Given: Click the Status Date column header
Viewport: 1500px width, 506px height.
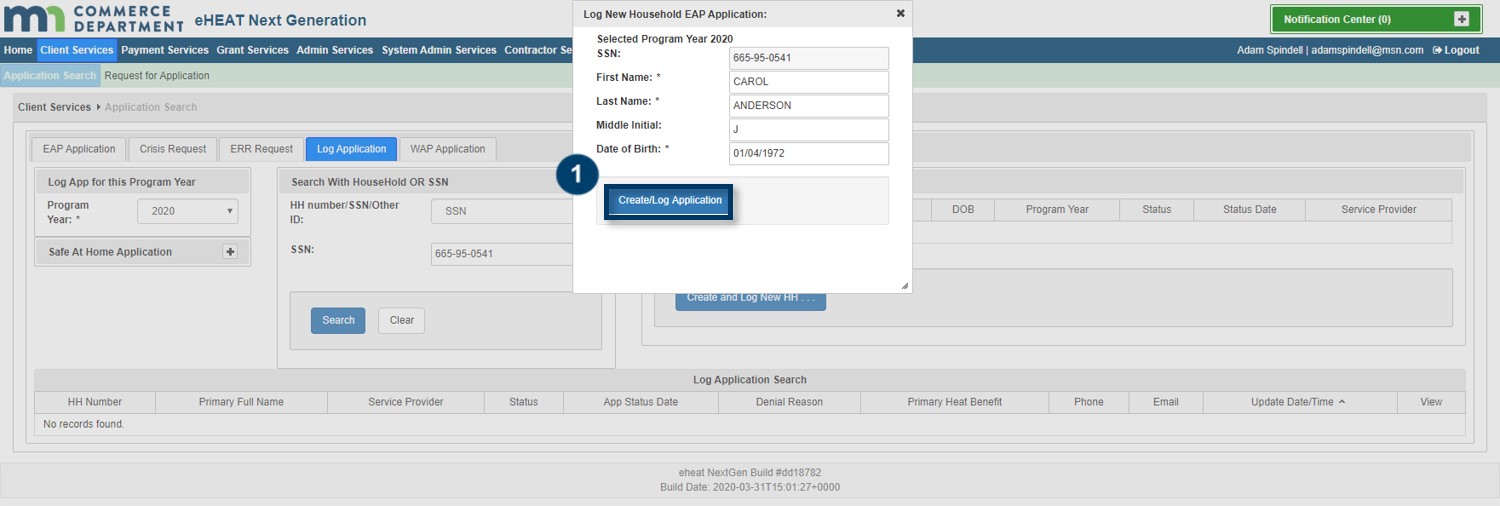Looking at the screenshot, I should coord(1250,209).
